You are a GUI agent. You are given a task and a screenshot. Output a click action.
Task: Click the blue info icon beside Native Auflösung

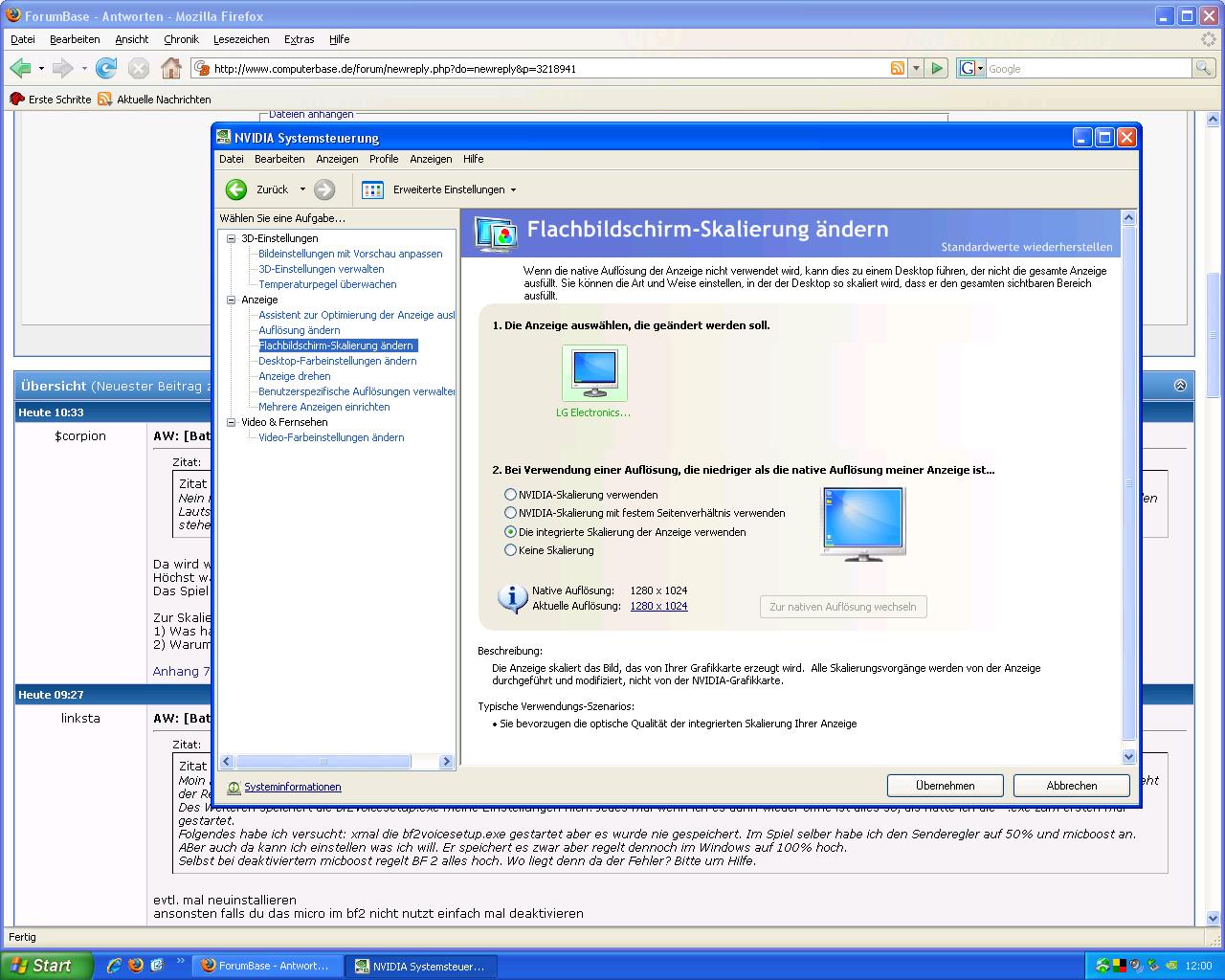(x=513, y=599)
